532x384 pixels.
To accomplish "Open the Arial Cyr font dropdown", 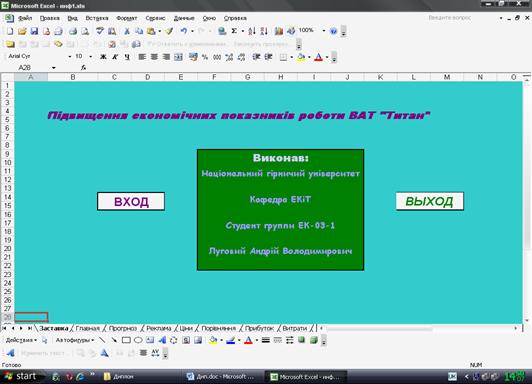I will pyautogui.click(x=70, y=57).
